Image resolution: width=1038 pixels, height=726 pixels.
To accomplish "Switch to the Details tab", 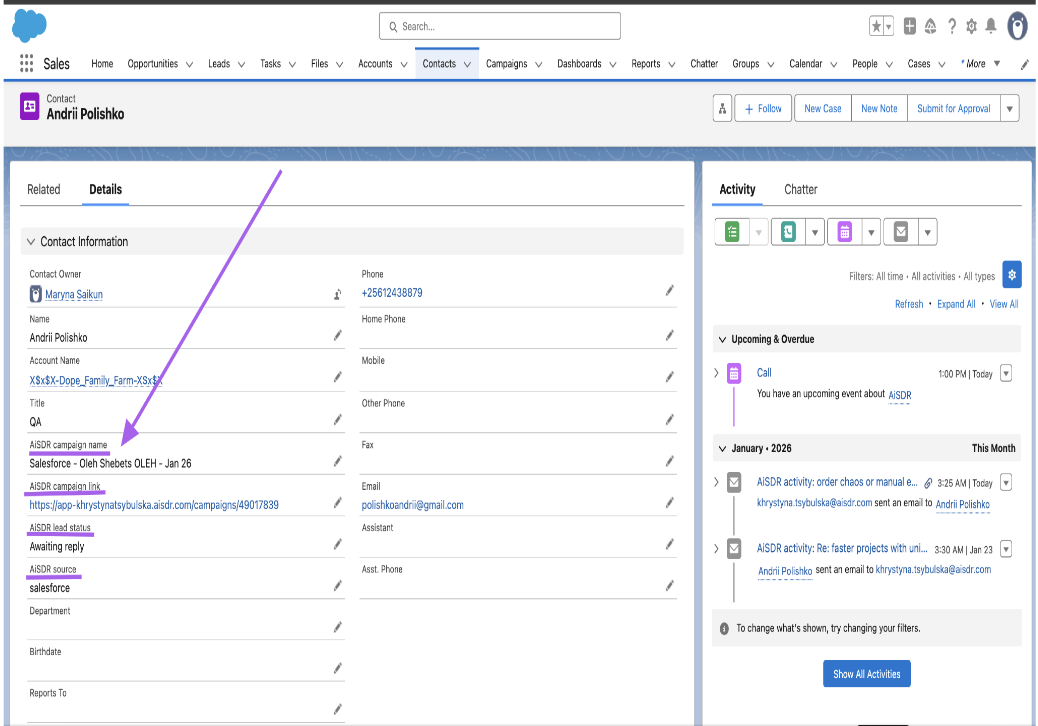I will coord(105,189).
